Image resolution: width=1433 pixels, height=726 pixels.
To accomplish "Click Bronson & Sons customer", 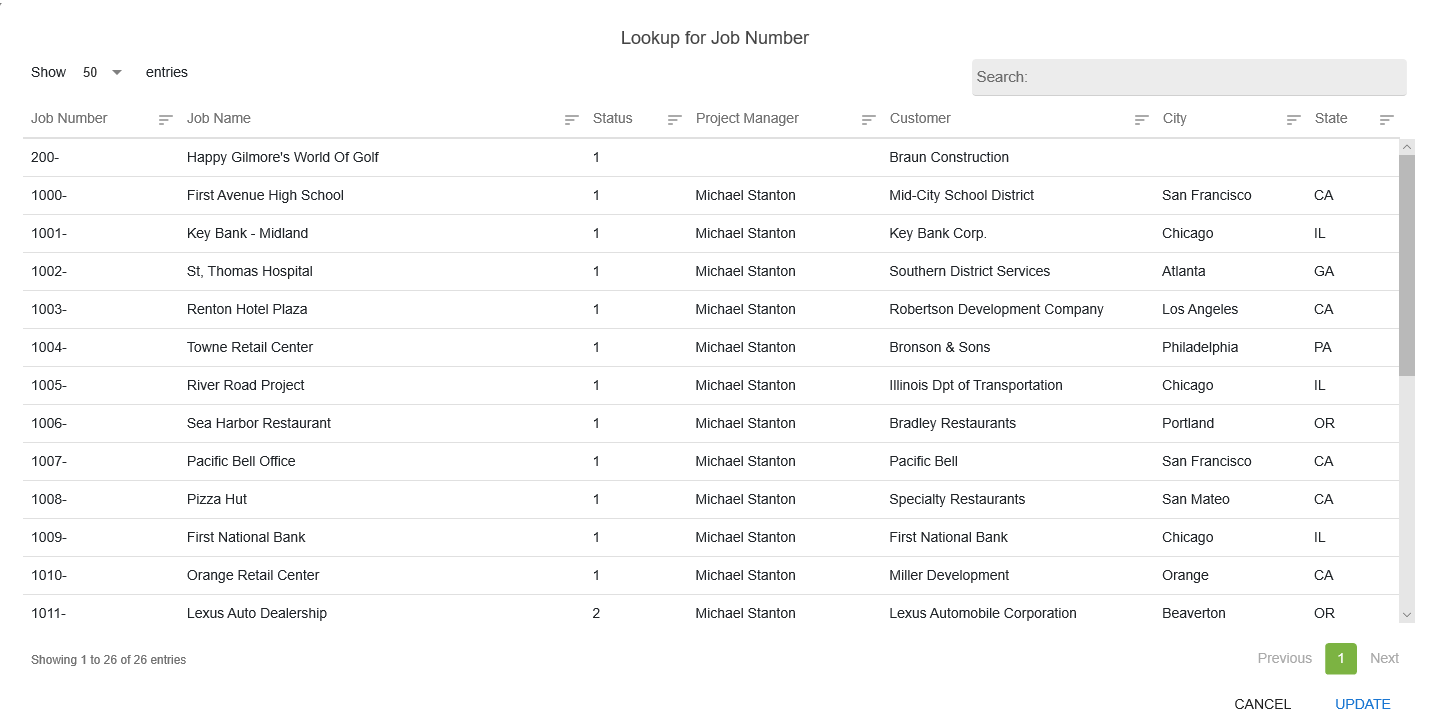I will pos(939,347).
